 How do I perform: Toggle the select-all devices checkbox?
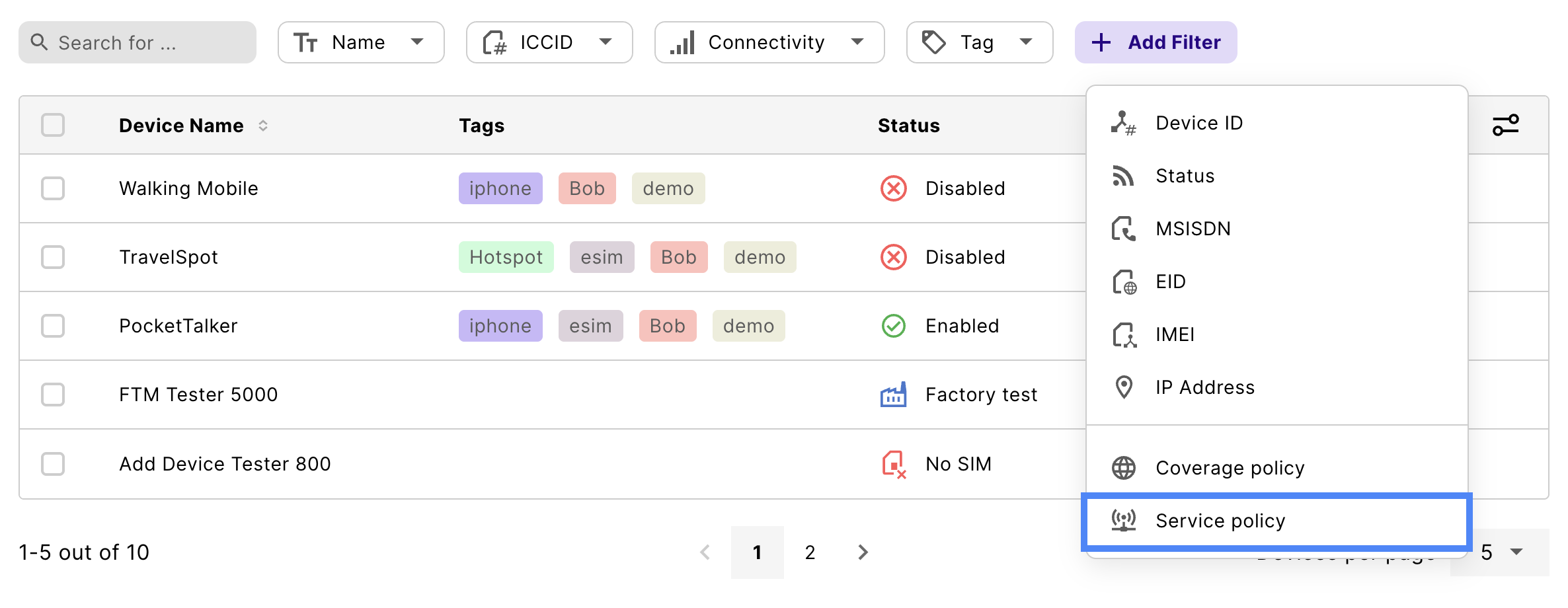point(53,125)
